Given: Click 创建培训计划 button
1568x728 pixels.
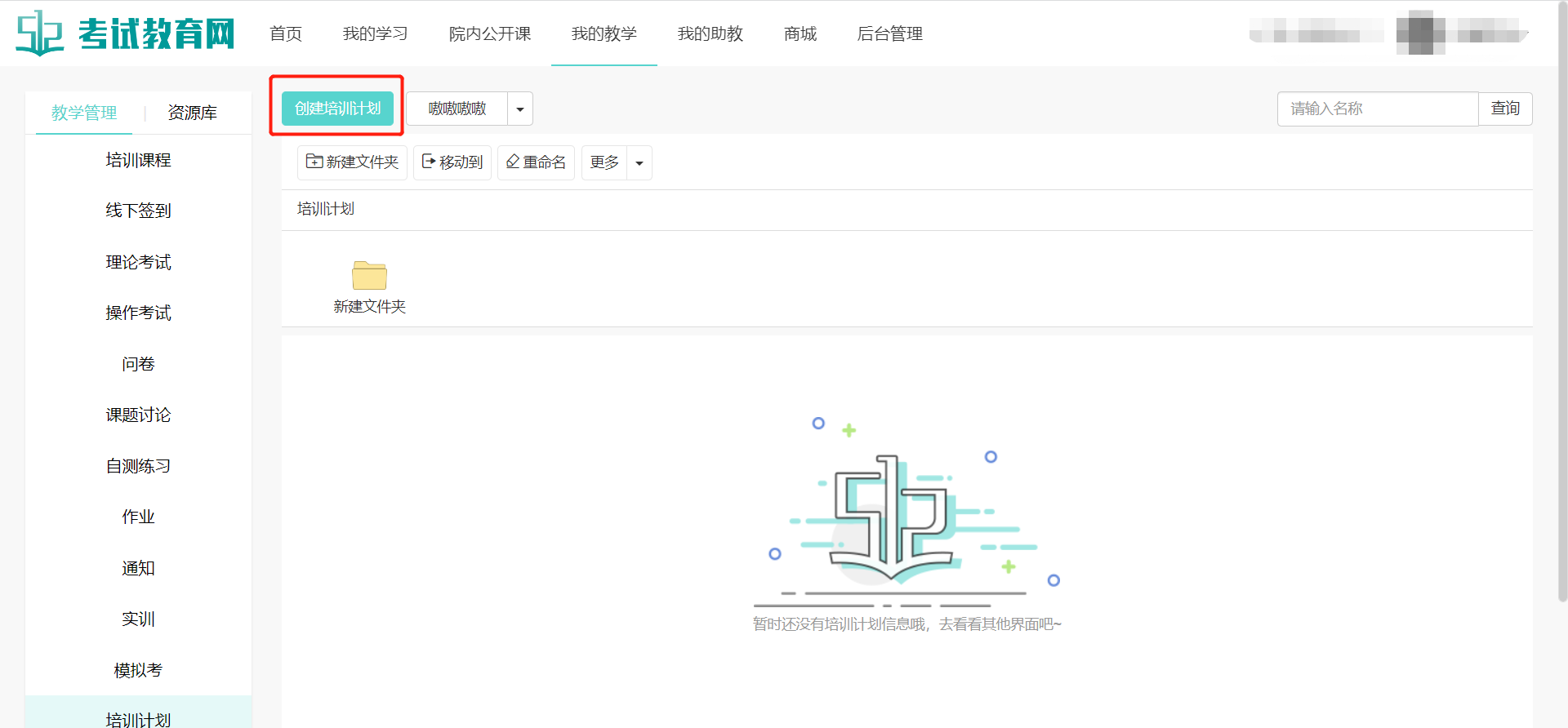Looking at the screenshot, I should tap(337, 109).
